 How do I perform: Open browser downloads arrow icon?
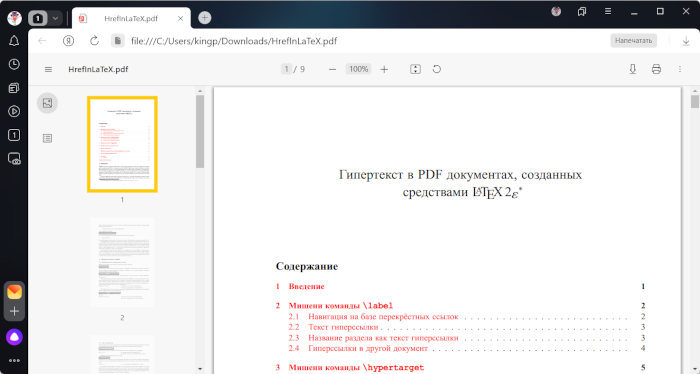(686, 41)
